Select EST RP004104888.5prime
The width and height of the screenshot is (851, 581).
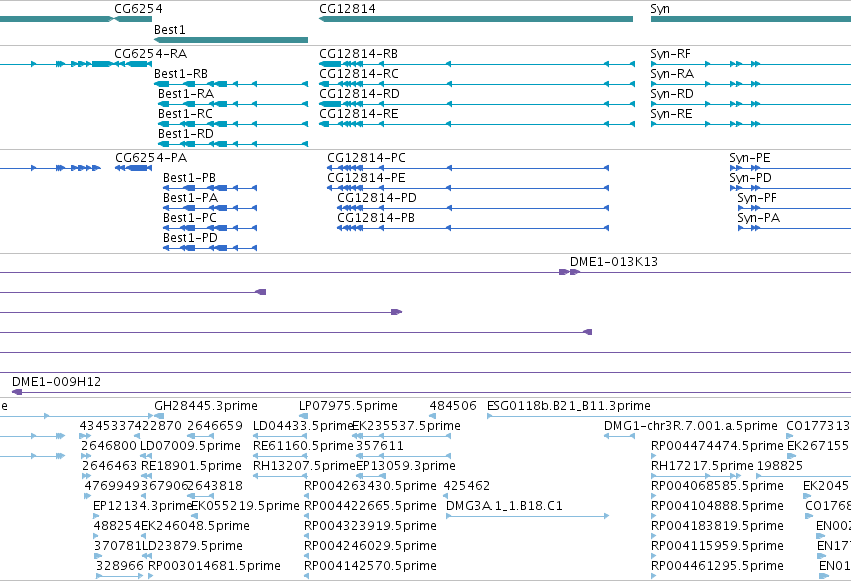click(717, 506)
